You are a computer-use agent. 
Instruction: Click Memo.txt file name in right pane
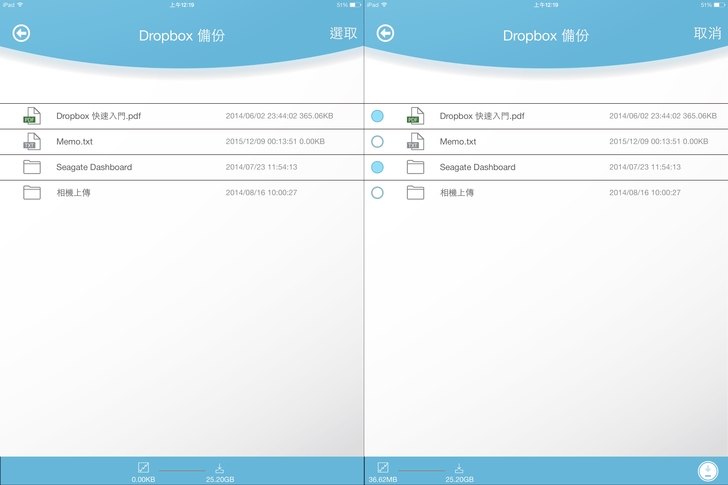[458, 142]
